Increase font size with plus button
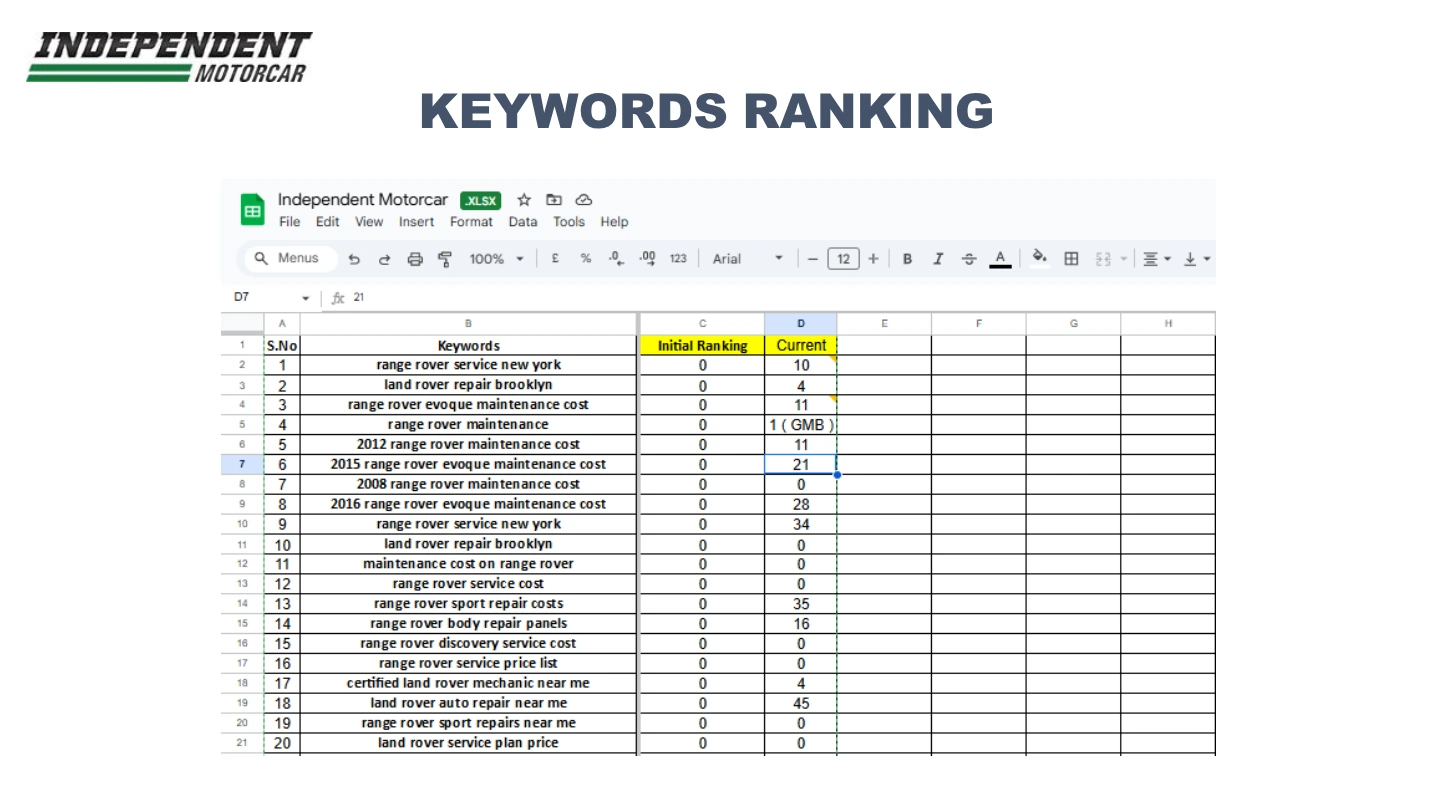Image resolution: width=1440 pixels, height=810 pixels. [873, 259]
